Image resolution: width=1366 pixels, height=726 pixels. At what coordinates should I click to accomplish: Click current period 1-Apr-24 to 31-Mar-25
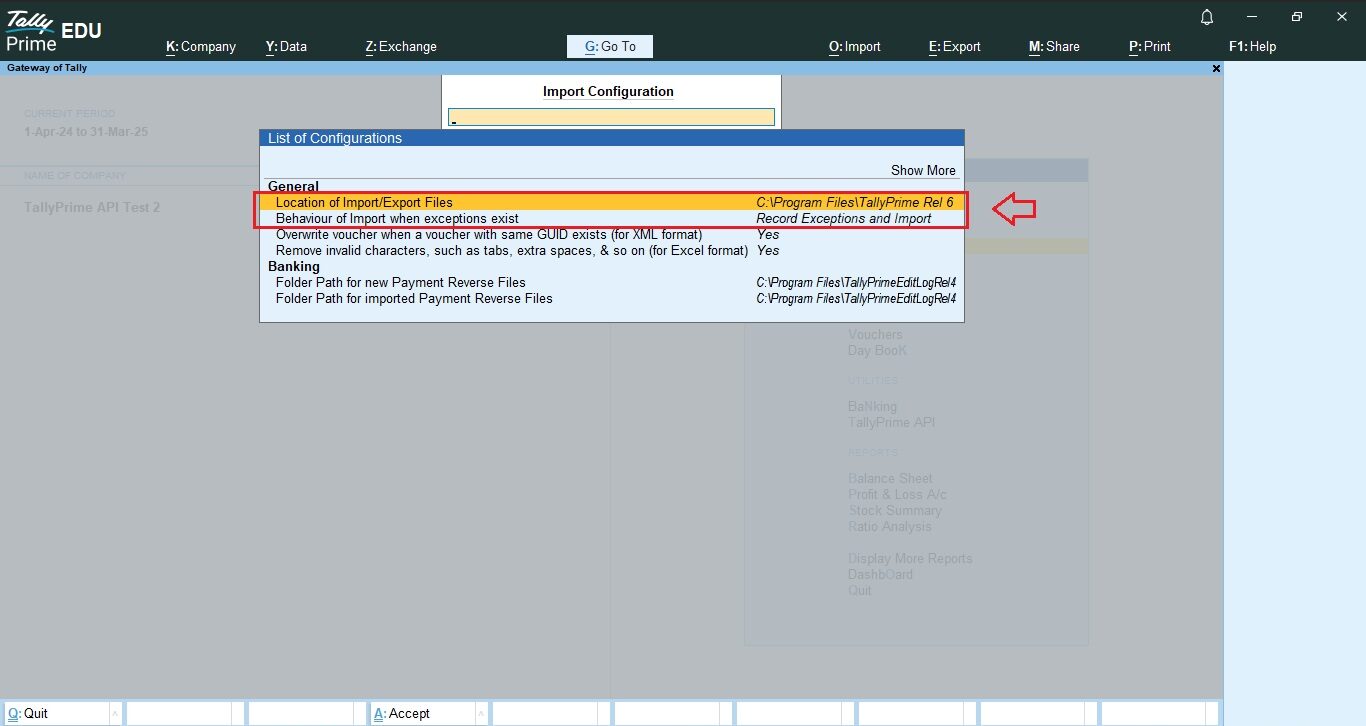point(86,131)
